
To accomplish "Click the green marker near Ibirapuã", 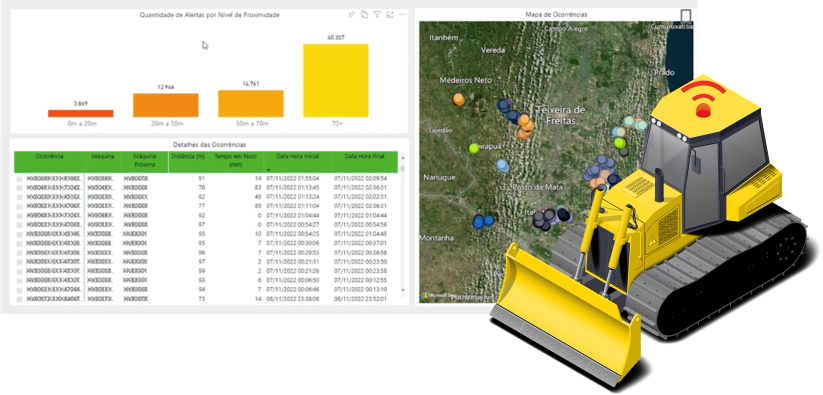I will pos(474,148).
